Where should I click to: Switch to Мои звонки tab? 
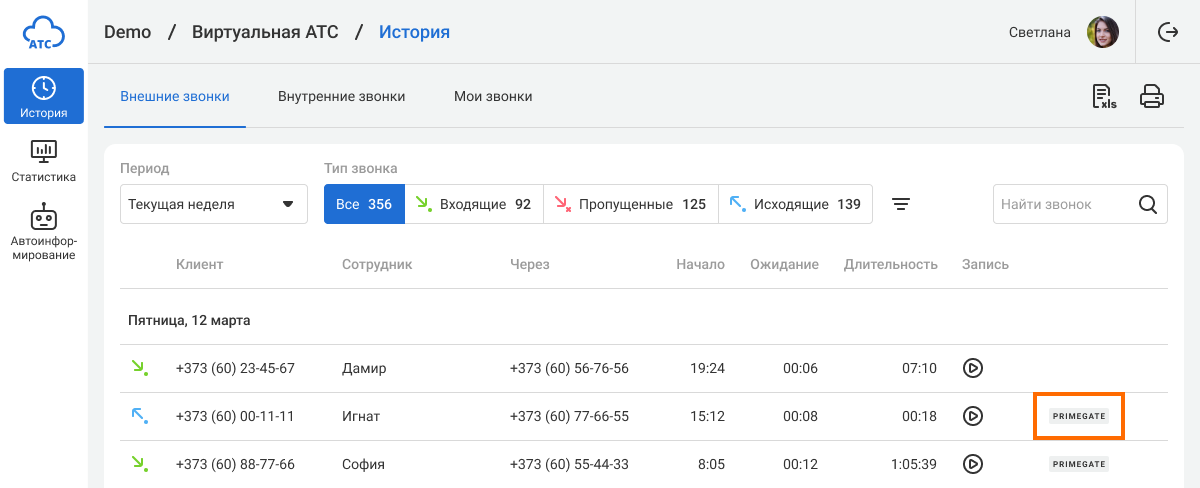coord(493,97)
